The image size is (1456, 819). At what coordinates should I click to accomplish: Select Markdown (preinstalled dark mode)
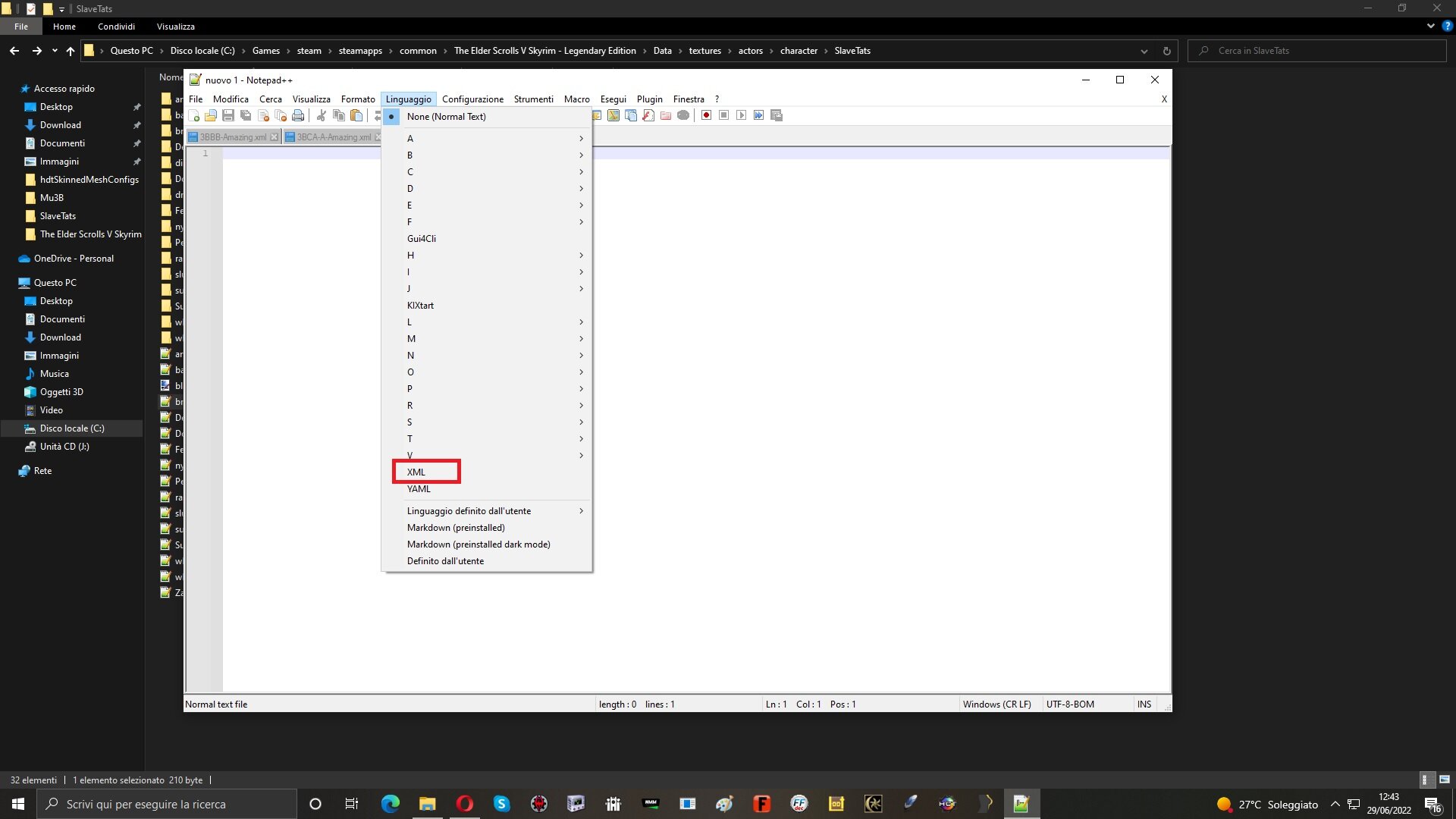pos(487,544)
